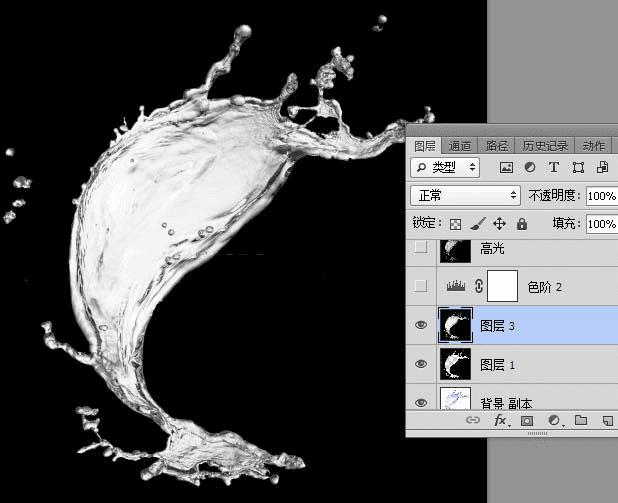Viewport: 618px width, 503px height.
Task: Switch to the 动作 tab
Action: (594, 146)
